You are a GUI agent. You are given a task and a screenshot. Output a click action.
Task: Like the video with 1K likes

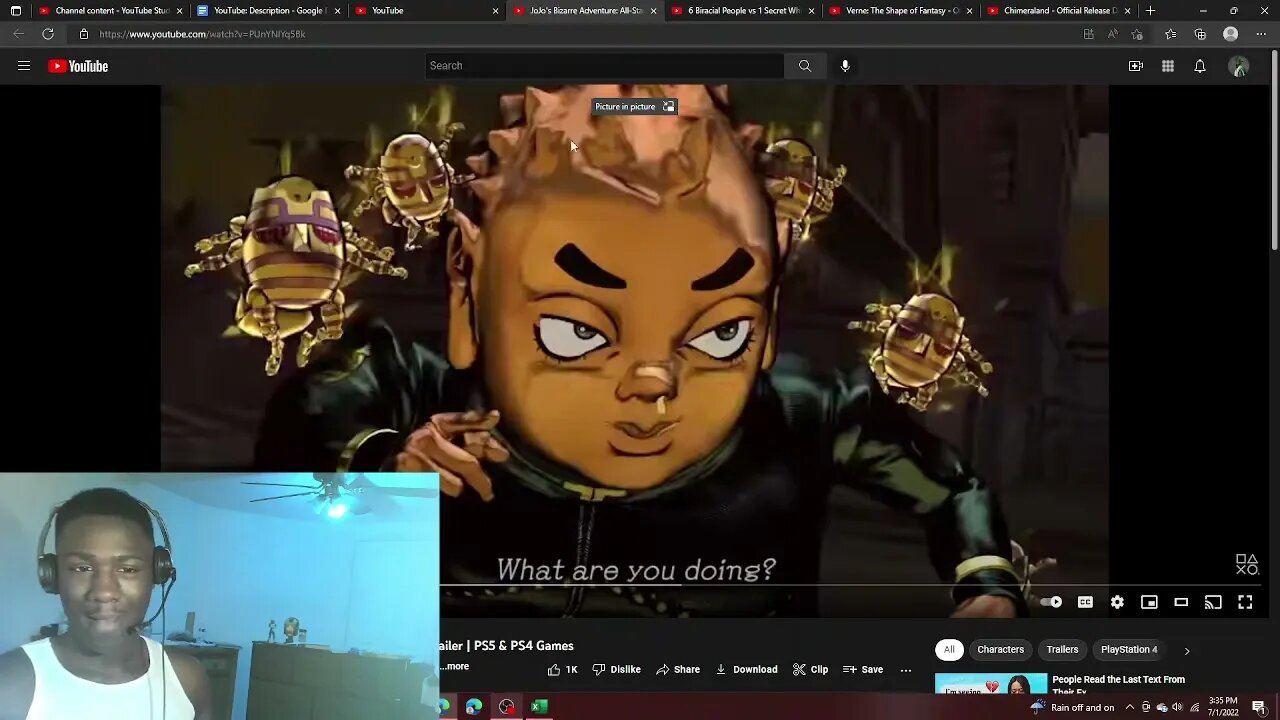562,669
